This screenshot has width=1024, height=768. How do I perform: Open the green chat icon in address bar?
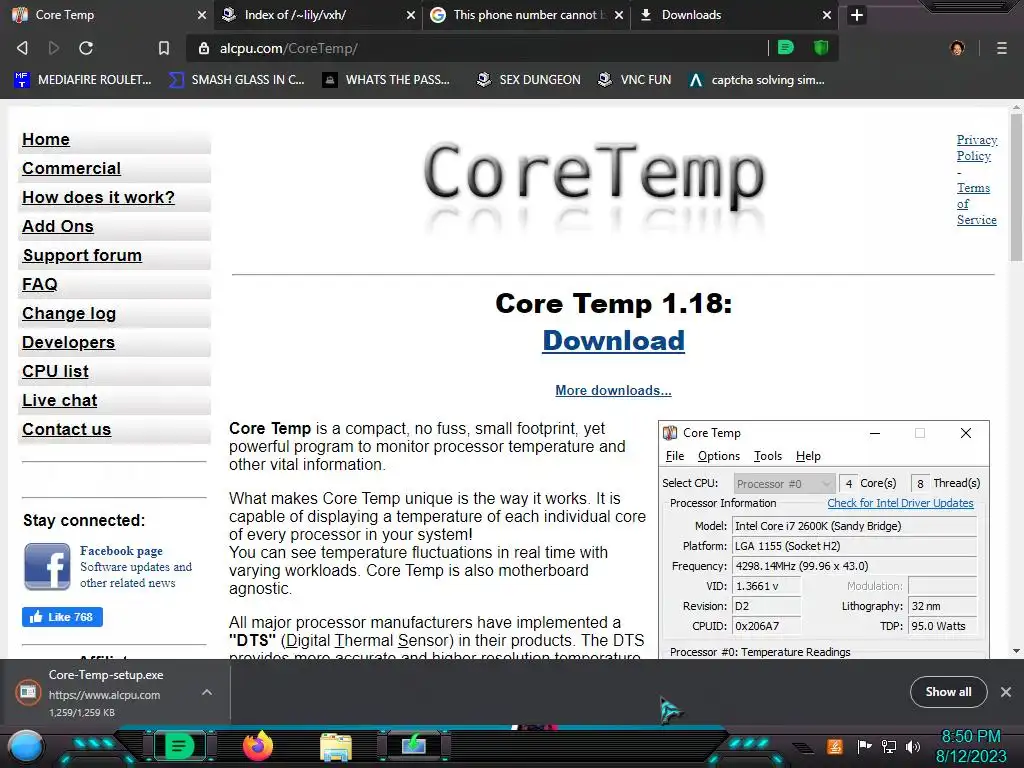pos(786,48)
